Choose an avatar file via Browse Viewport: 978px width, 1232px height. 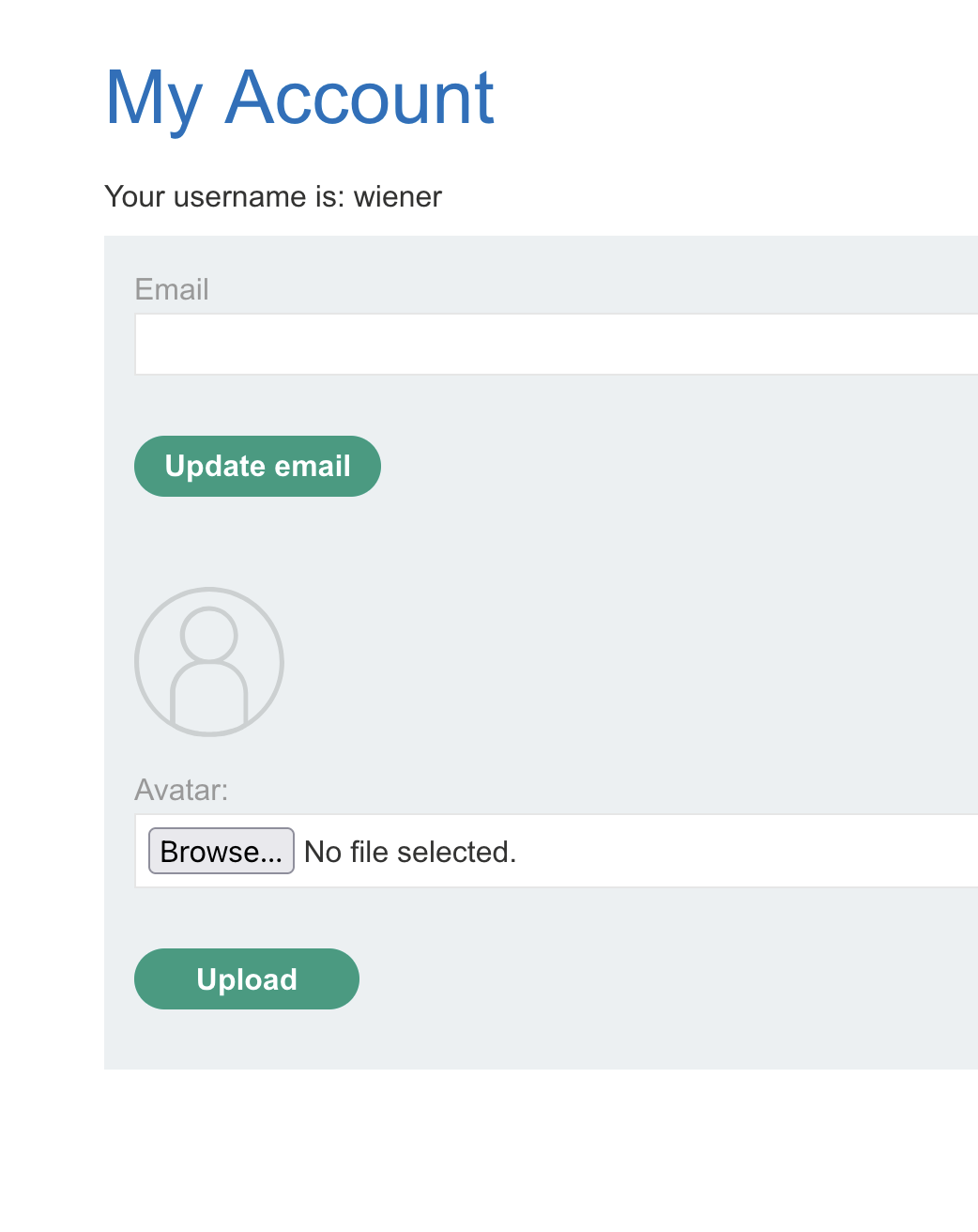[221, 851]
